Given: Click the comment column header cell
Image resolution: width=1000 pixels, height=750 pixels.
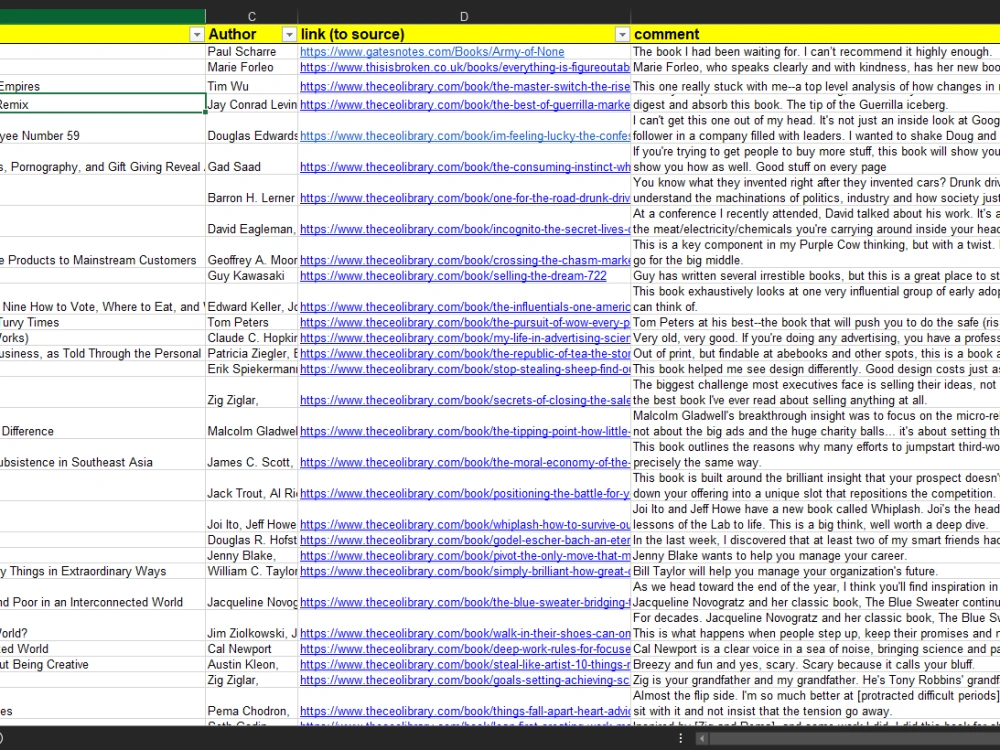Looking at the screenshot, I should 815,34.
